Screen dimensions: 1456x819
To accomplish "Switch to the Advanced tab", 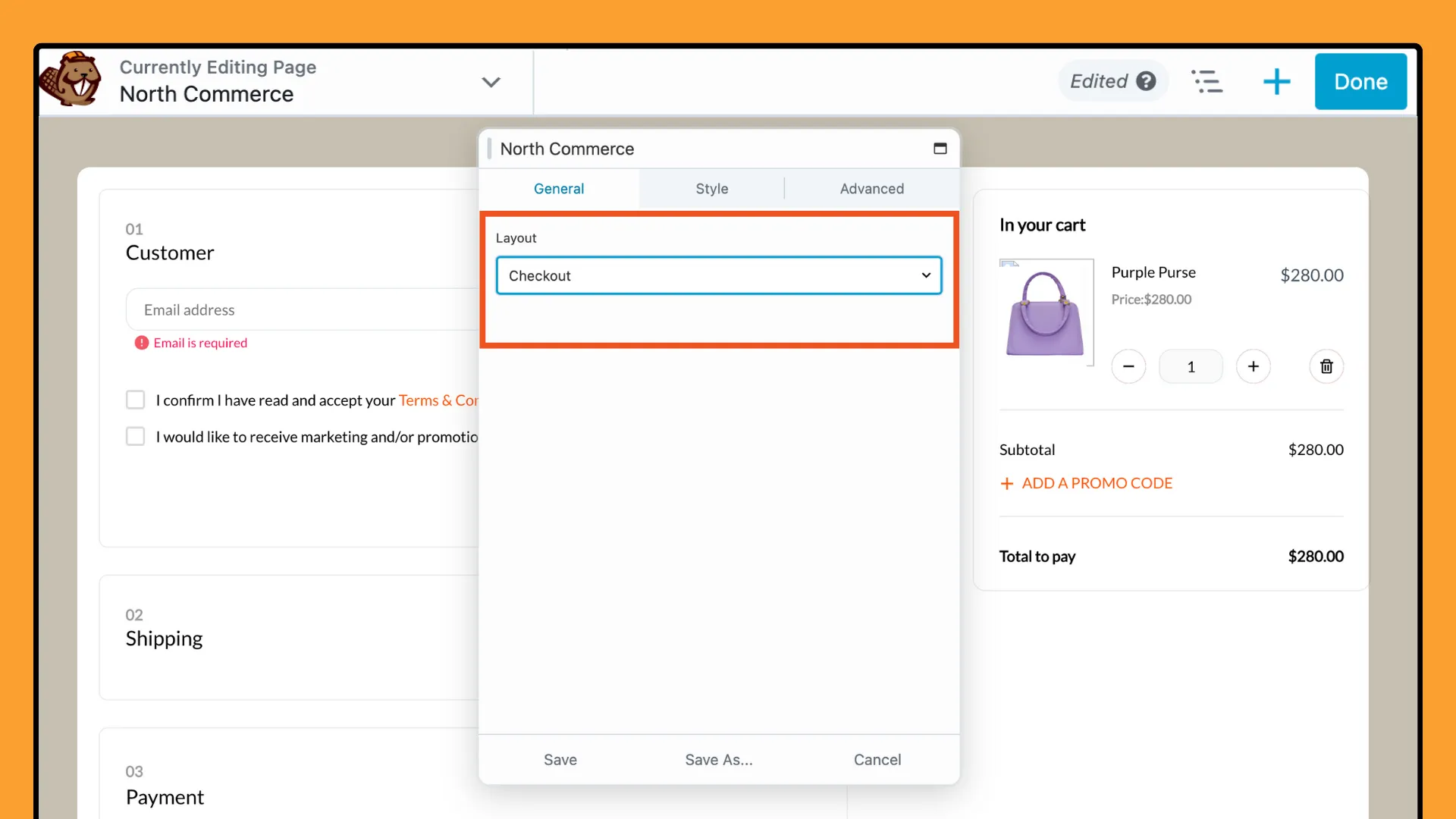I will tap(871, 189).
